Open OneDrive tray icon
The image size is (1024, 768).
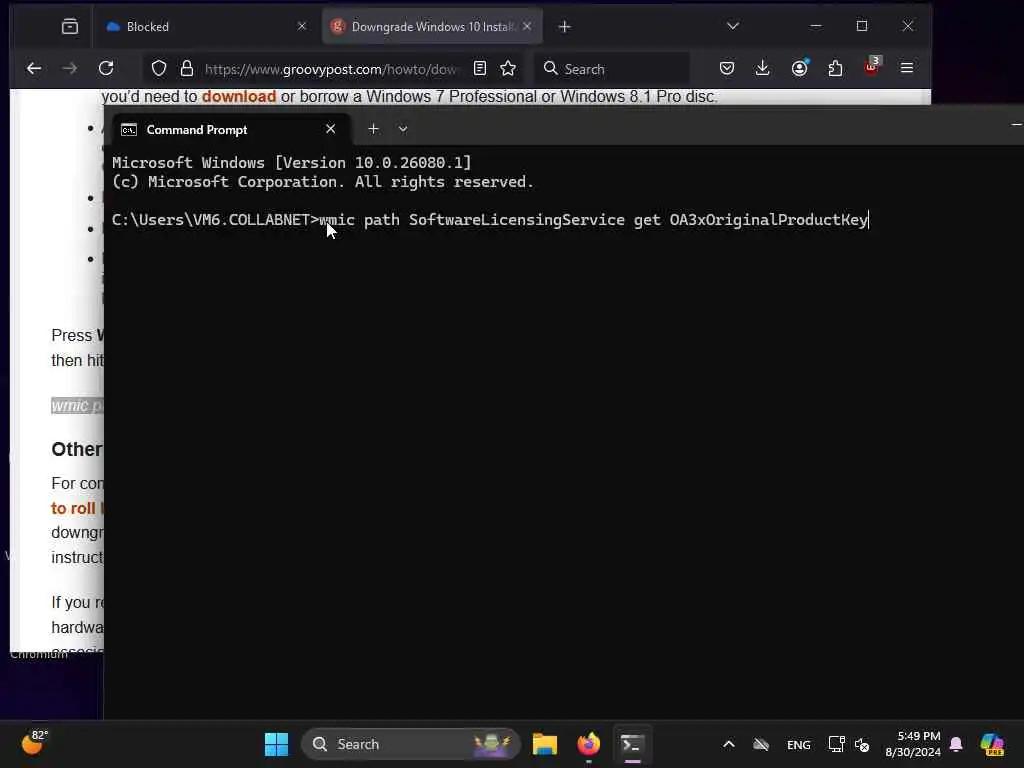coord(761,744)
